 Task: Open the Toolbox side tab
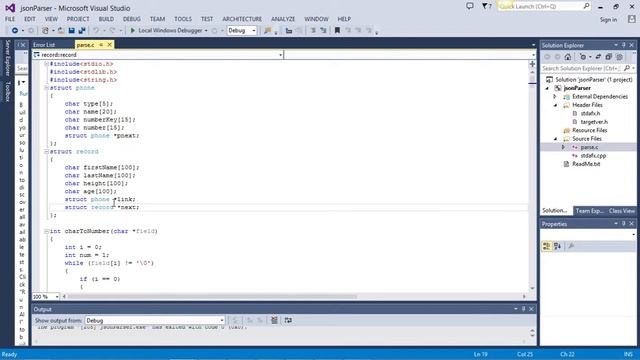[x=7, y=91]
